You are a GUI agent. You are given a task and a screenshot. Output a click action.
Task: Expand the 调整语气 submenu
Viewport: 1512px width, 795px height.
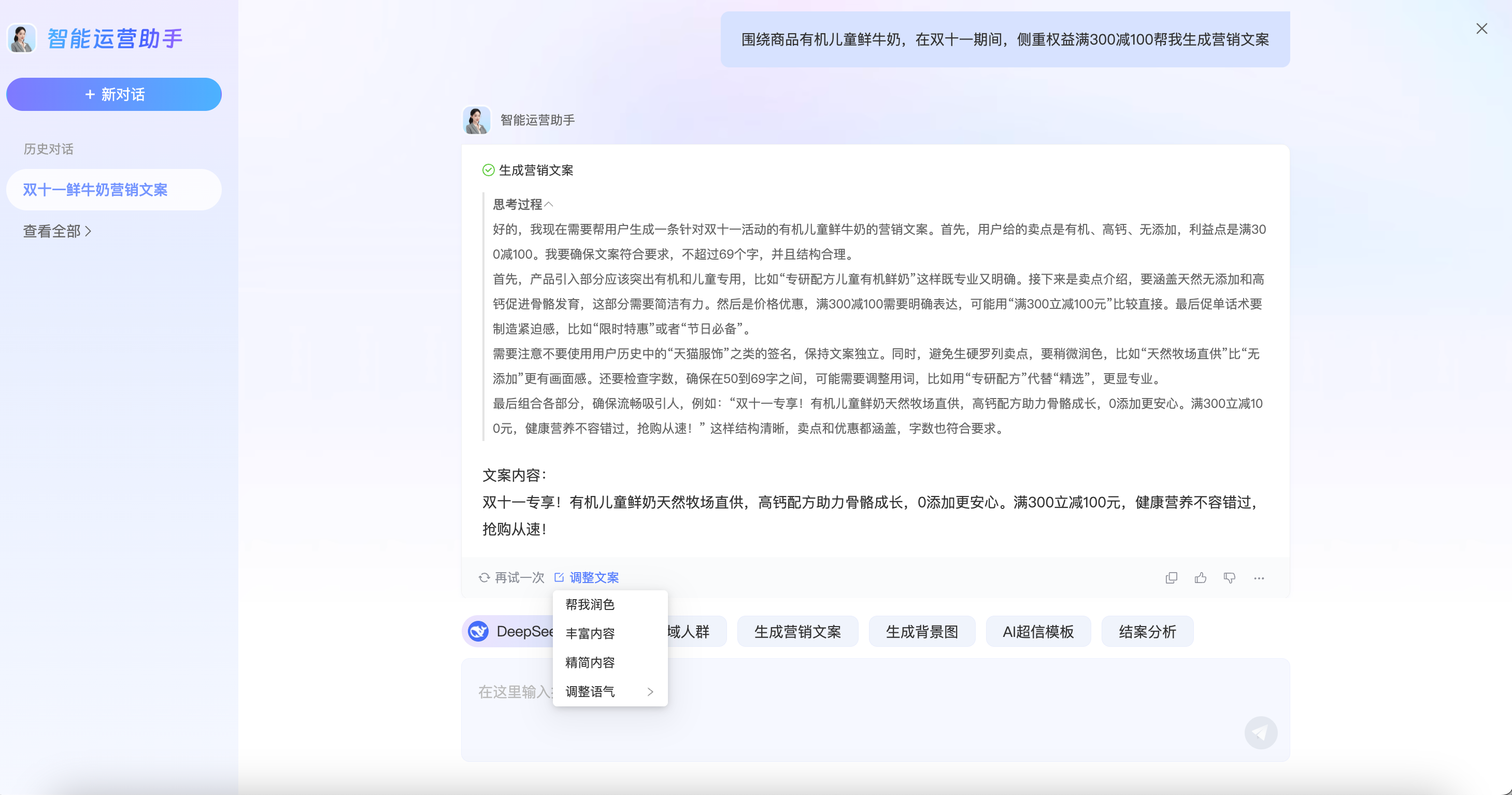point(609,692)
